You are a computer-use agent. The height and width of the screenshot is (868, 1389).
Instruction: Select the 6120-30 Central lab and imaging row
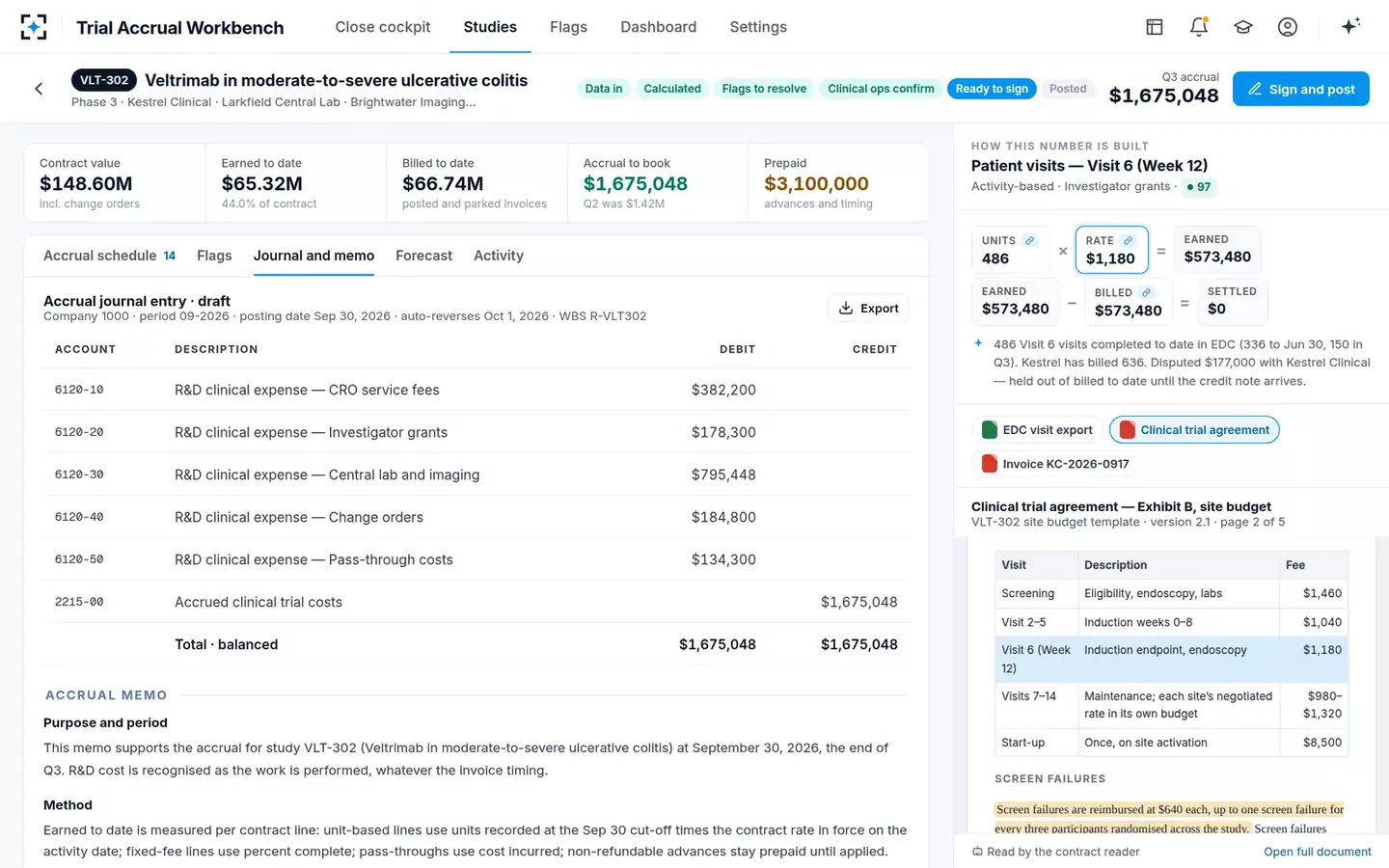point(477,475)
